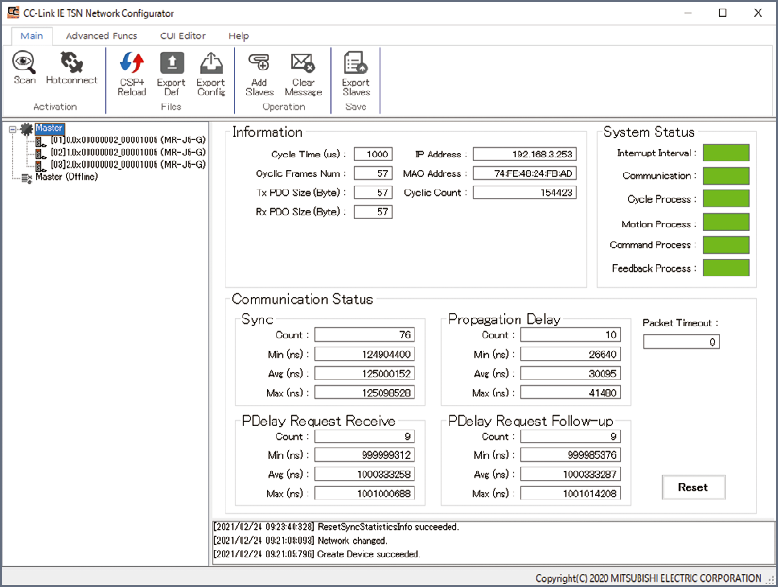
Task: Click the Interrupt Interval status indicator
Action: (726, 153)
